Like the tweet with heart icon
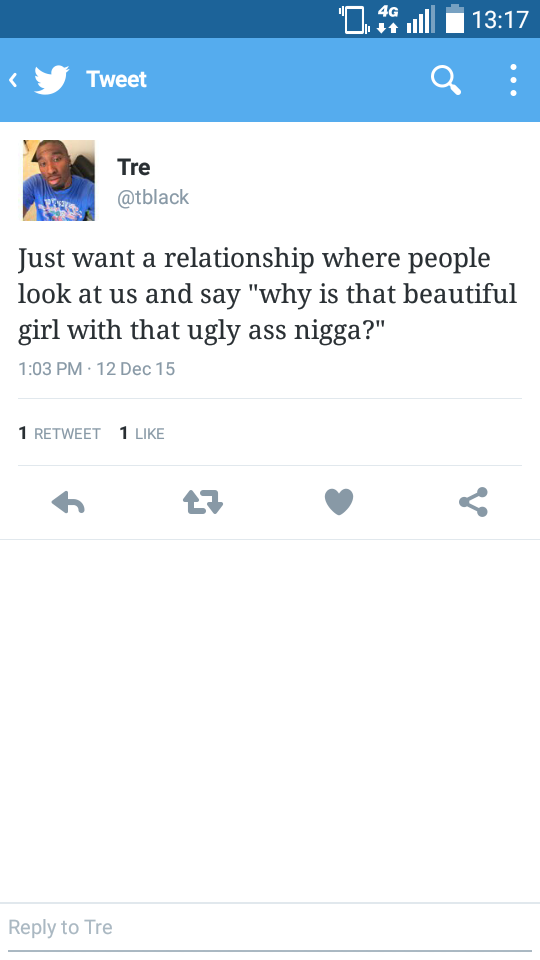The height and width of the screenshot is (960, 540). [339, 502]
